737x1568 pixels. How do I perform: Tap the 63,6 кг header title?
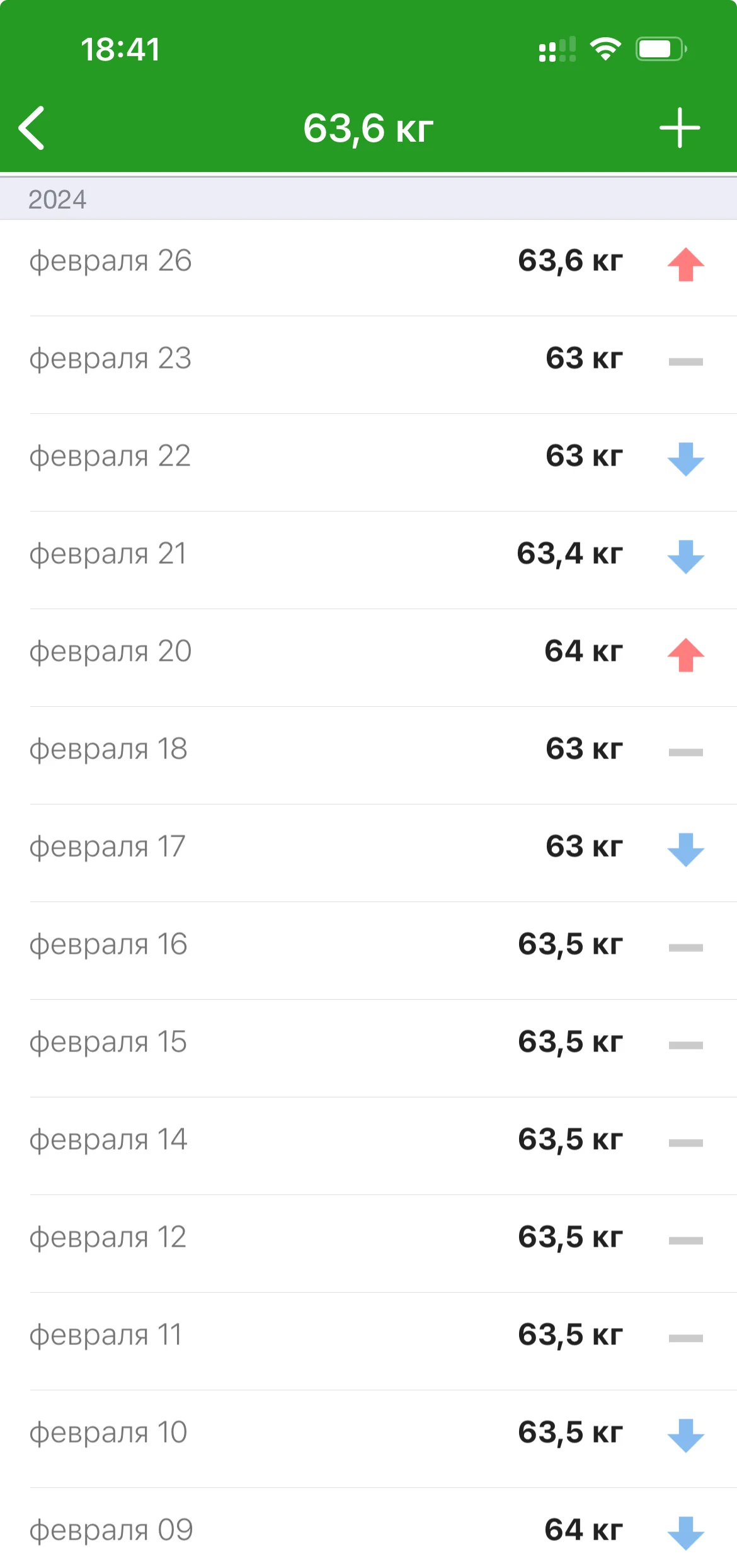point(368,128)
